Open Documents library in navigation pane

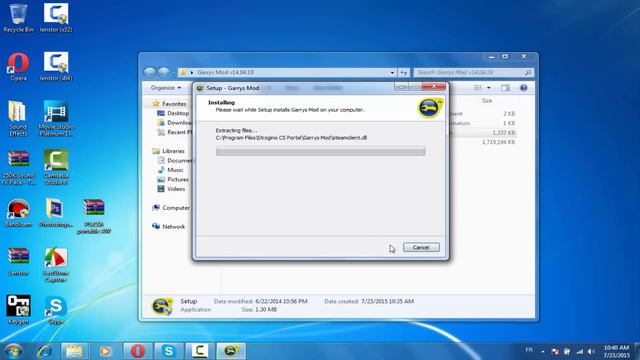click(x=175, y=160)
